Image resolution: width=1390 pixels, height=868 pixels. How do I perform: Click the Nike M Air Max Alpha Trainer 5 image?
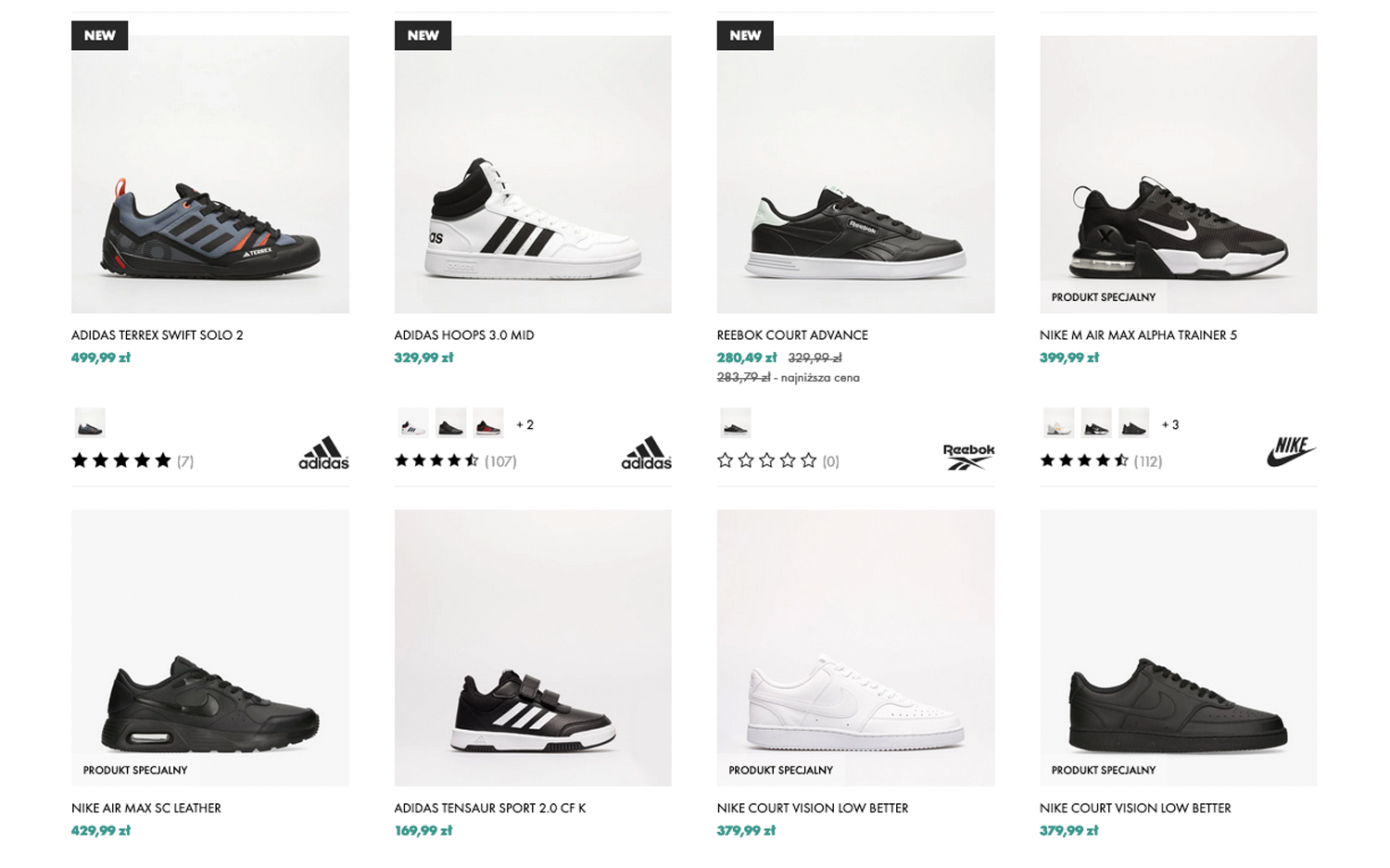pyautogui.click(x=1178, y=174)
